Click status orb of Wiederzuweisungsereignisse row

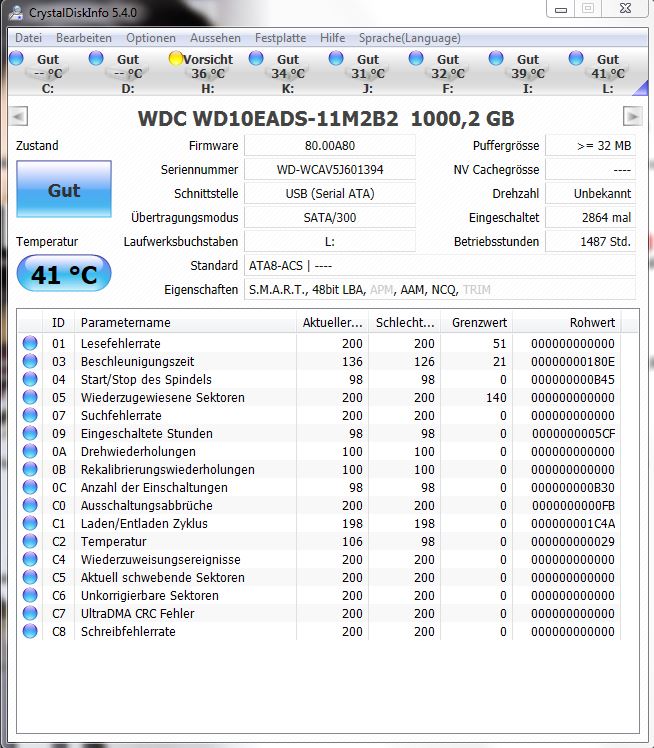[30, 559]
